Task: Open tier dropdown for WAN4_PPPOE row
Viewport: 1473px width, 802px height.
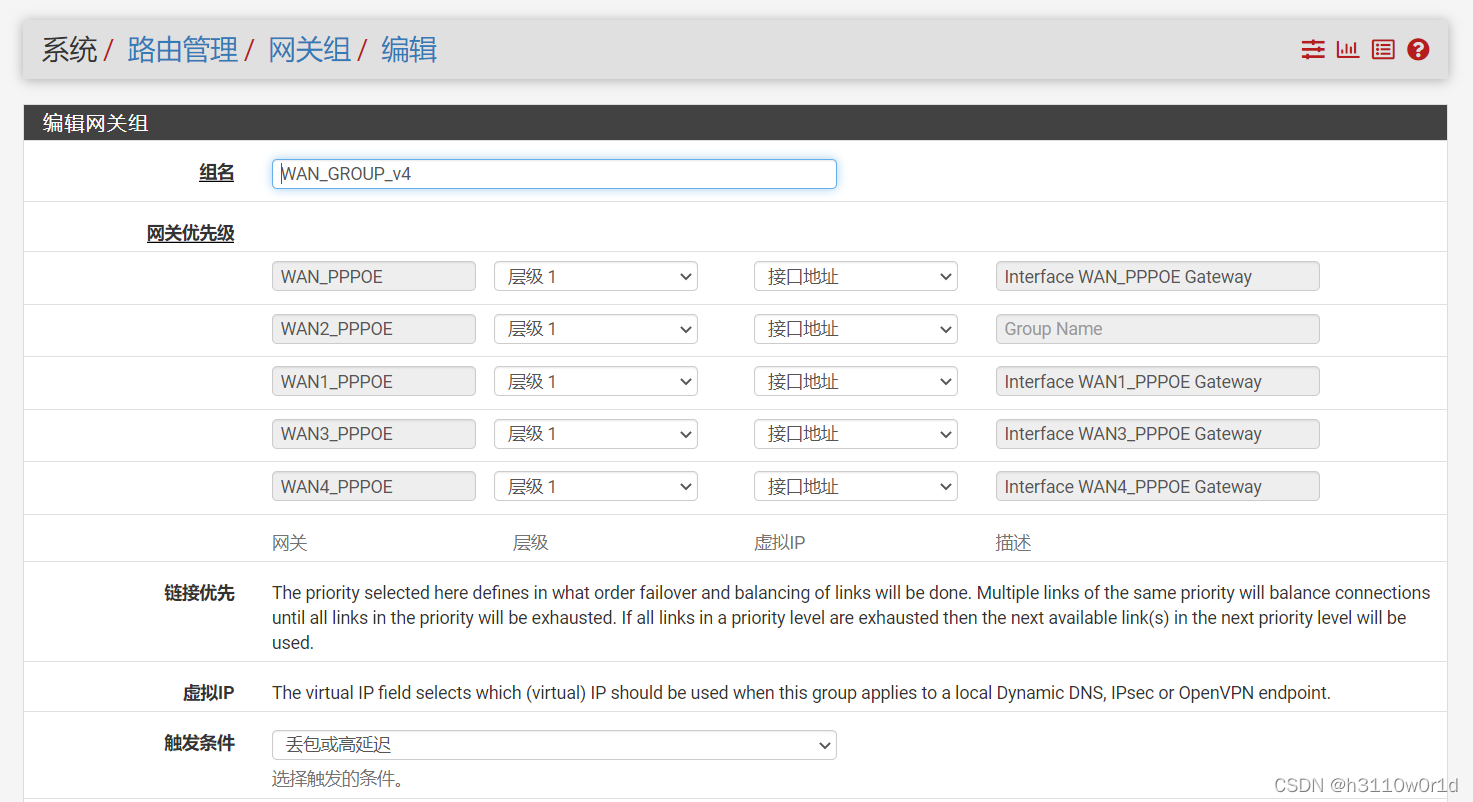Action: pos(596,487)
